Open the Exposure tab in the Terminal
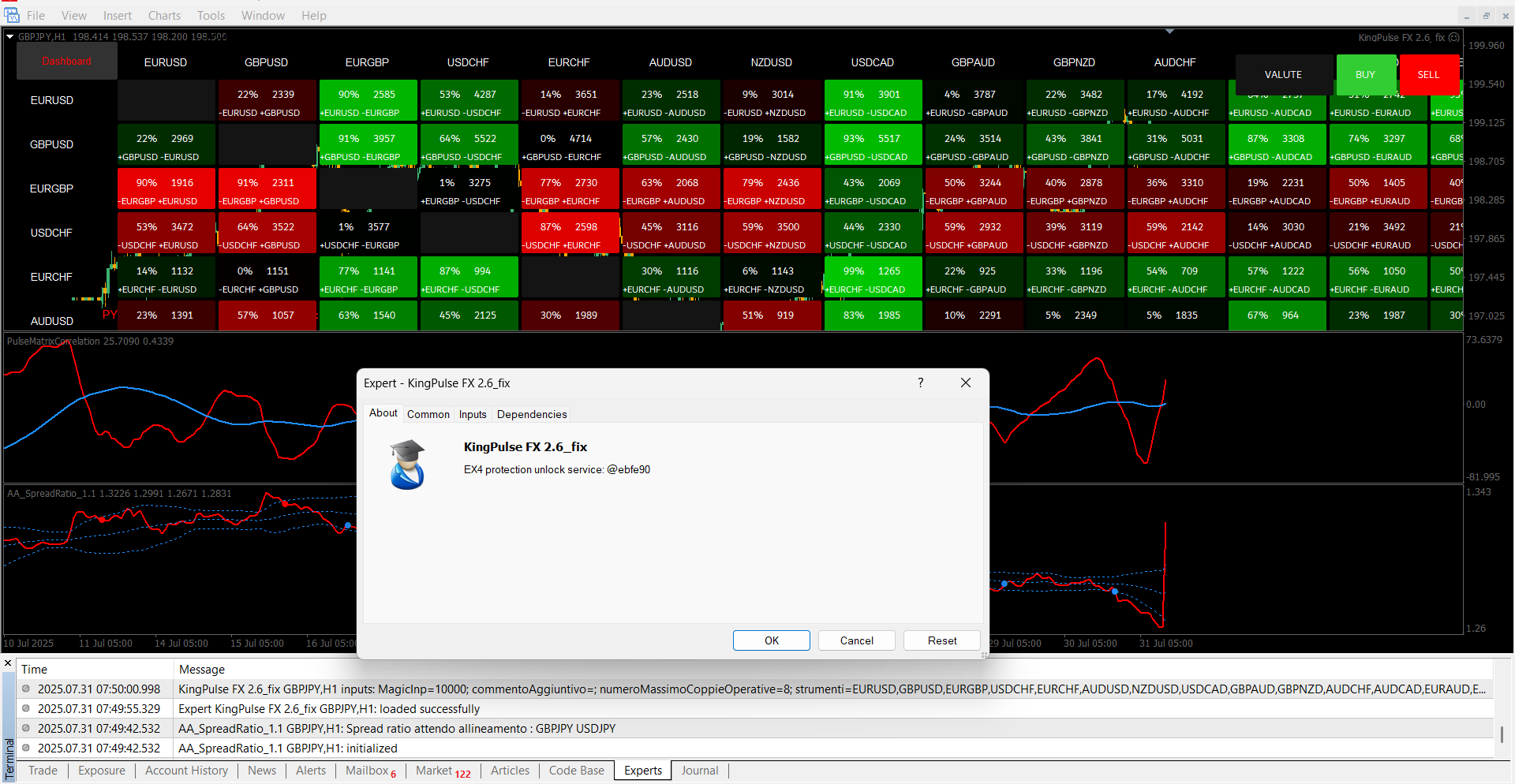The width and height of the screenshot is (1515, 784). (102, 771)
